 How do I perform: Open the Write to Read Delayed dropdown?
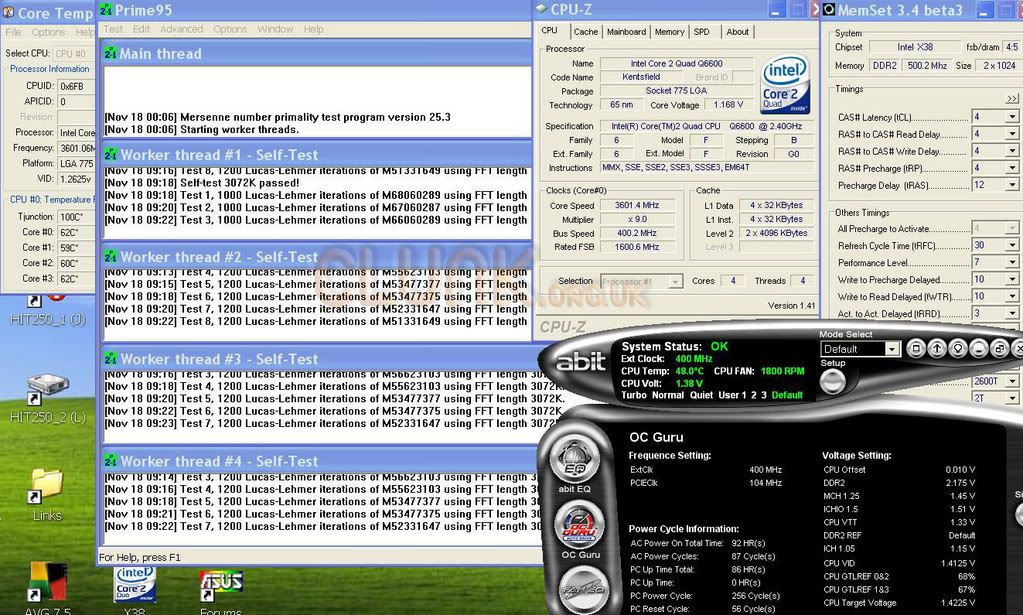[1012, 296]
